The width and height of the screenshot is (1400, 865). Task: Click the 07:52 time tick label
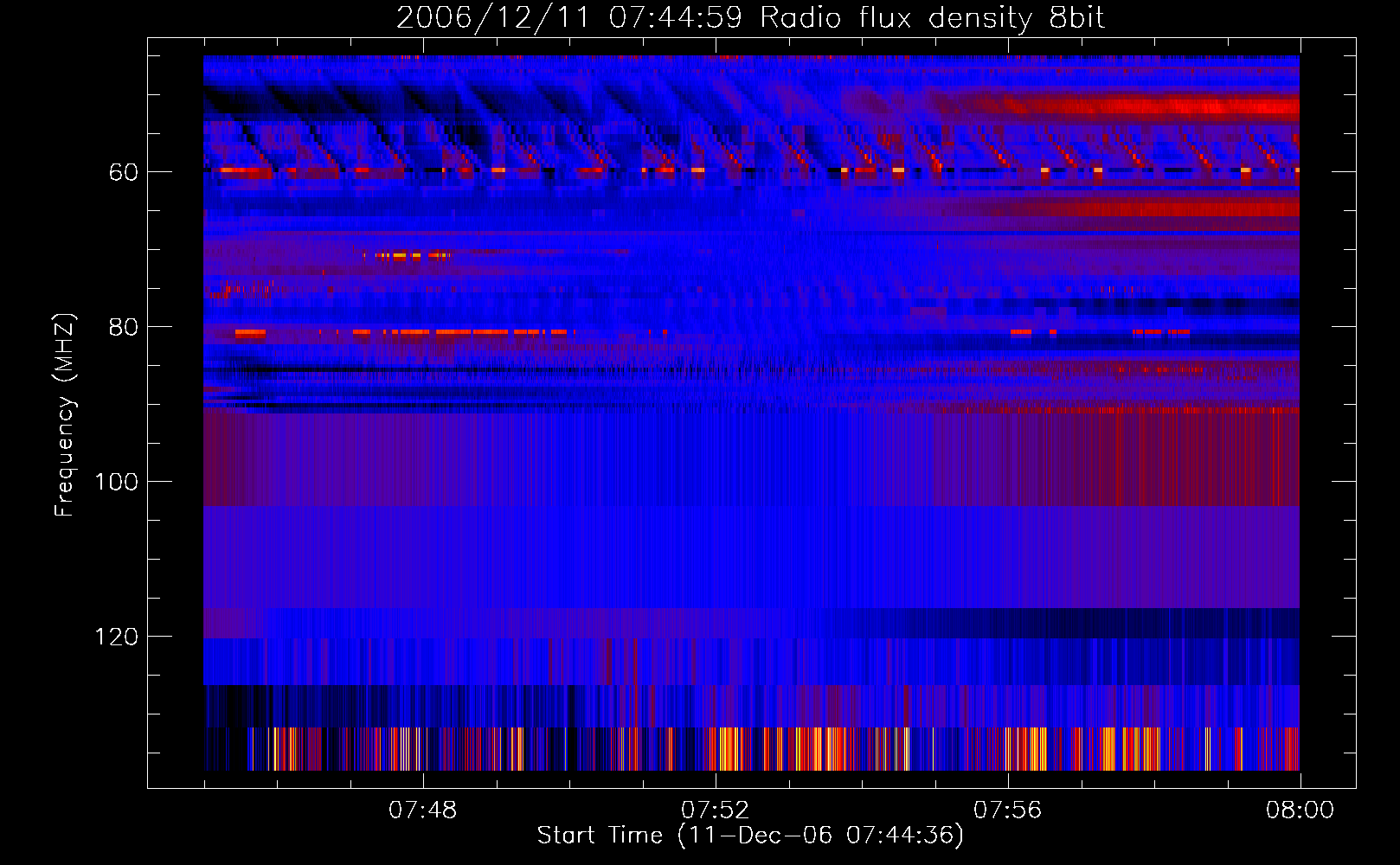716,811
